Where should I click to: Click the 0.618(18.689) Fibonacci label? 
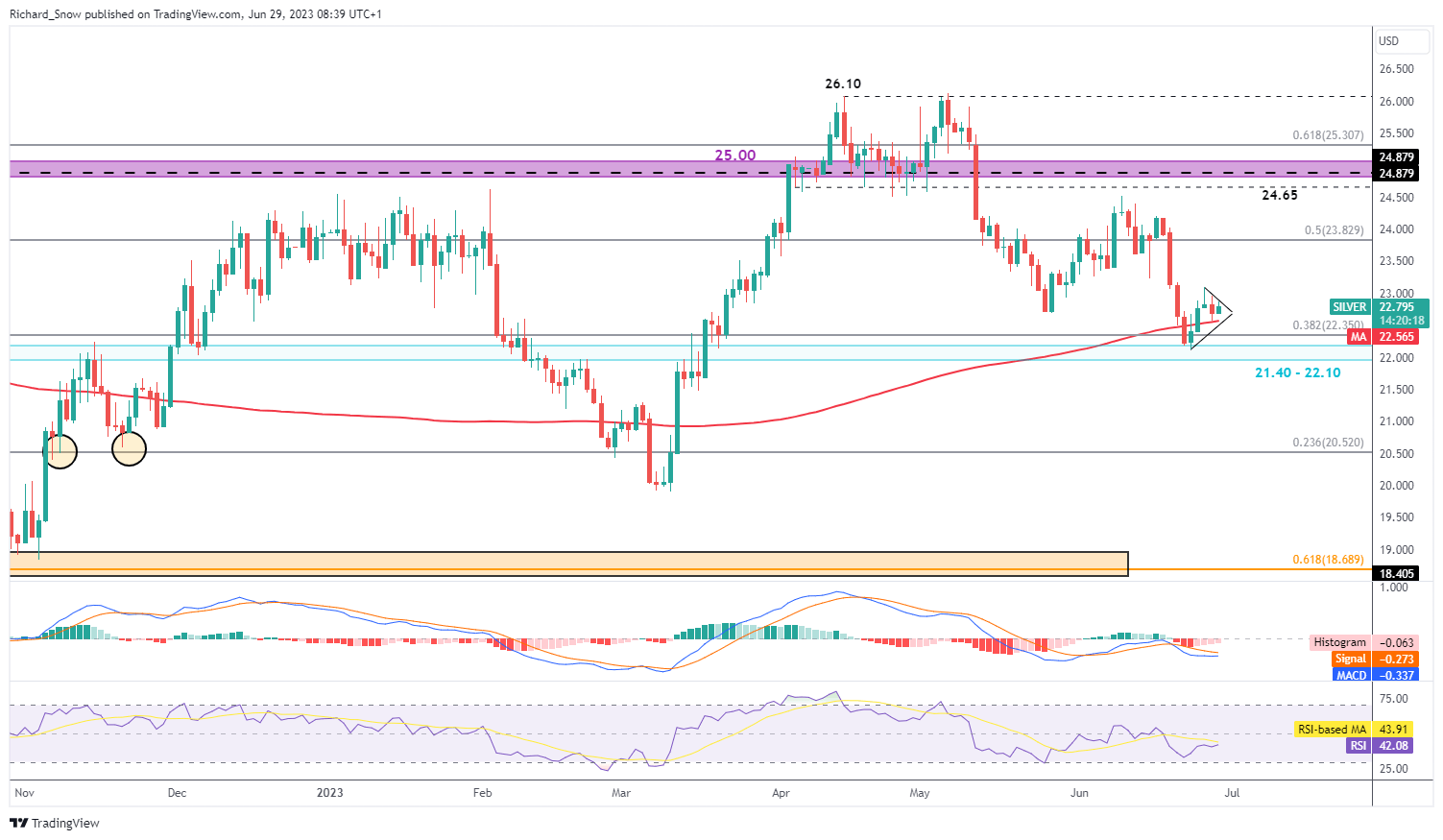pyautogui.click(x=1328, y=560)
